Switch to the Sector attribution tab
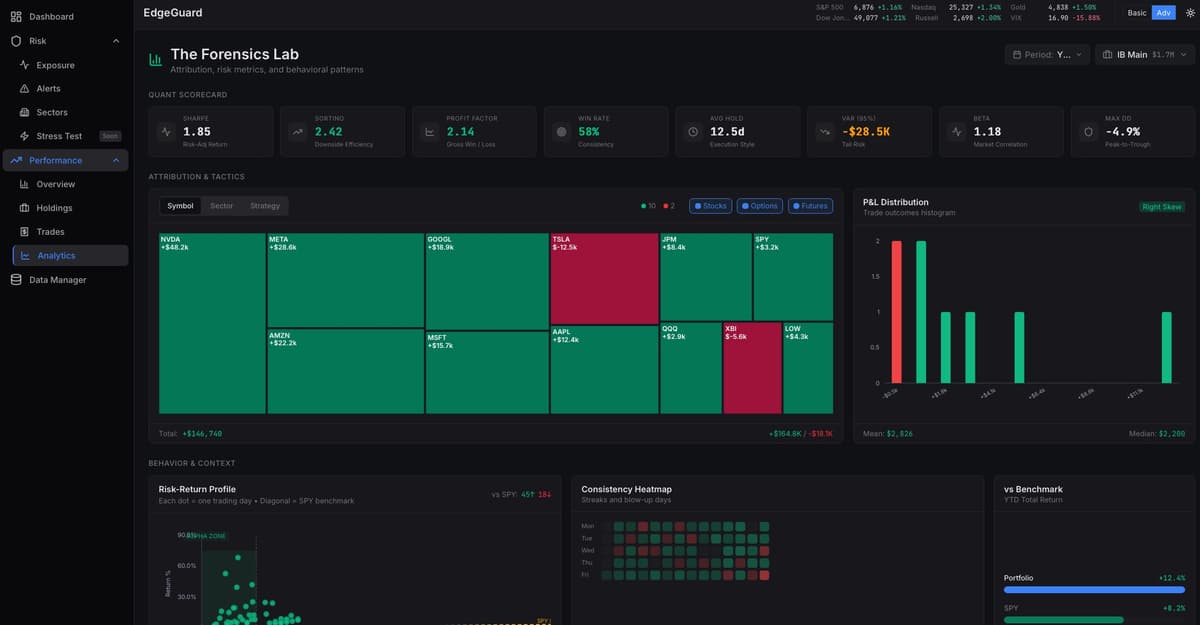 [x=221, y=206]
